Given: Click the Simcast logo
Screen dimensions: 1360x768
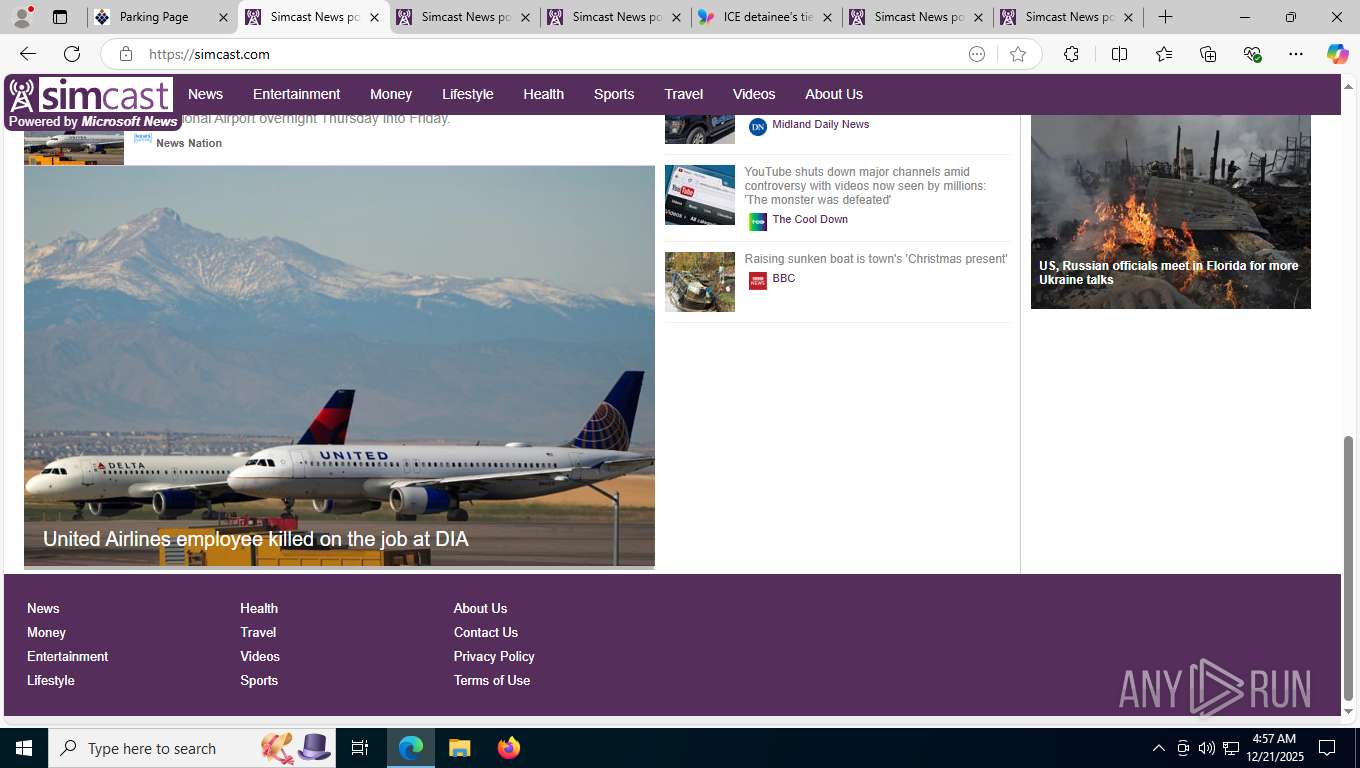Looking at the screenshot, I should pos(91,103).
